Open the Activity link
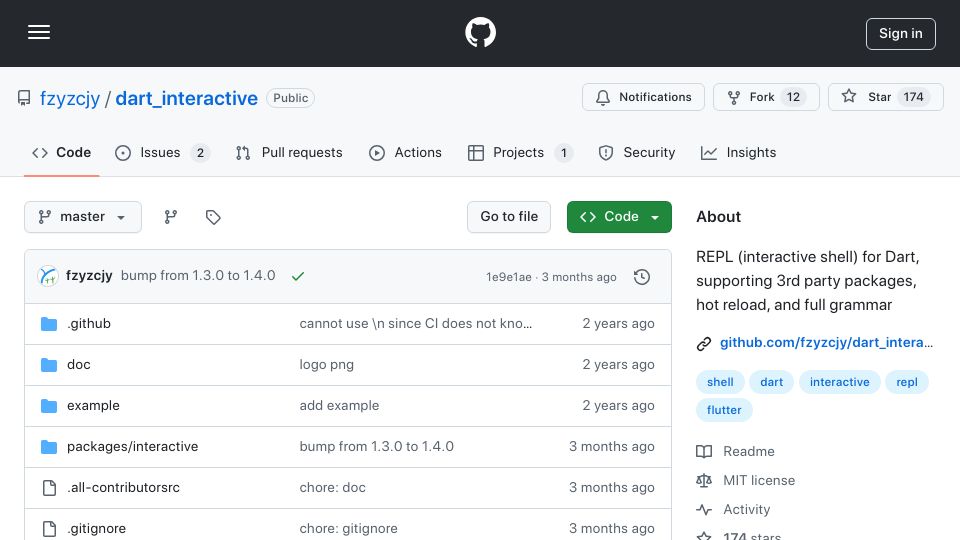 pos(733,509)
